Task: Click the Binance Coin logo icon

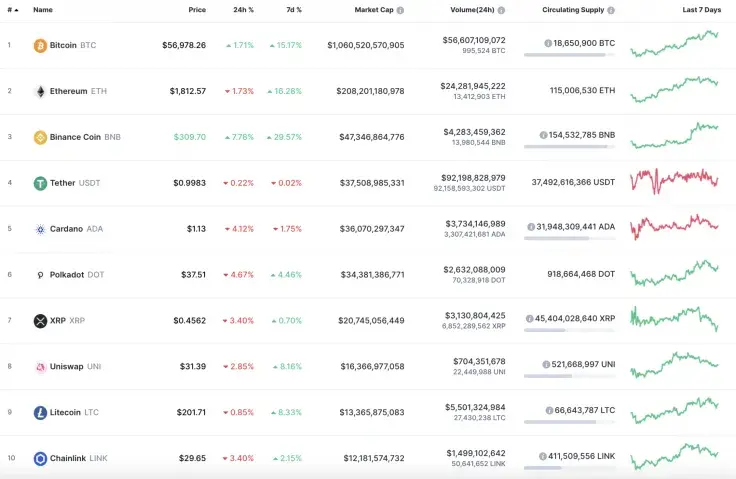Action: pyautogui.click(x=40, y=137)
